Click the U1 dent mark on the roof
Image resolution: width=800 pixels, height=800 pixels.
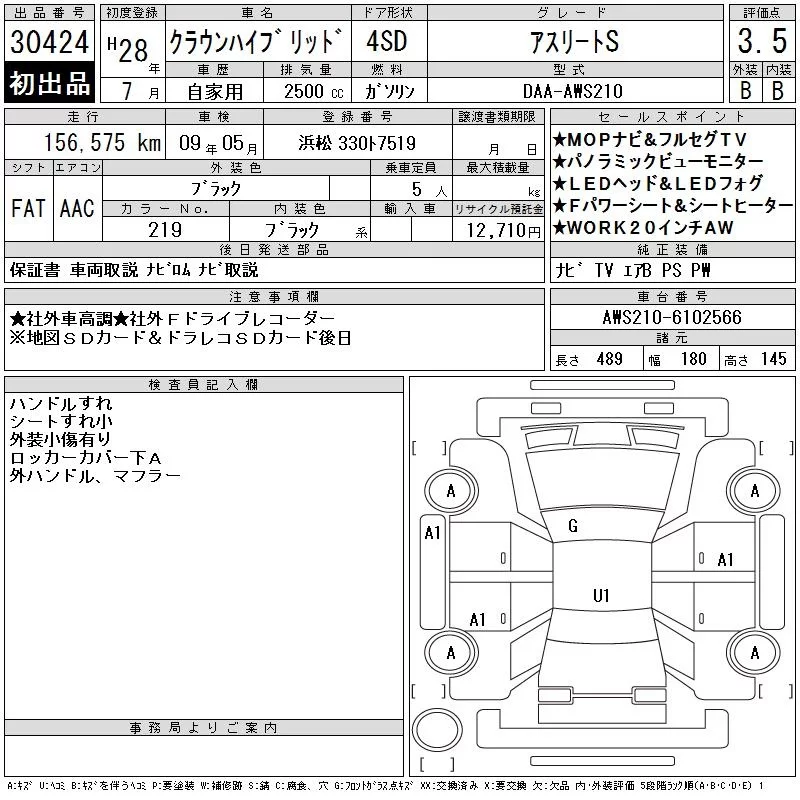601,595
